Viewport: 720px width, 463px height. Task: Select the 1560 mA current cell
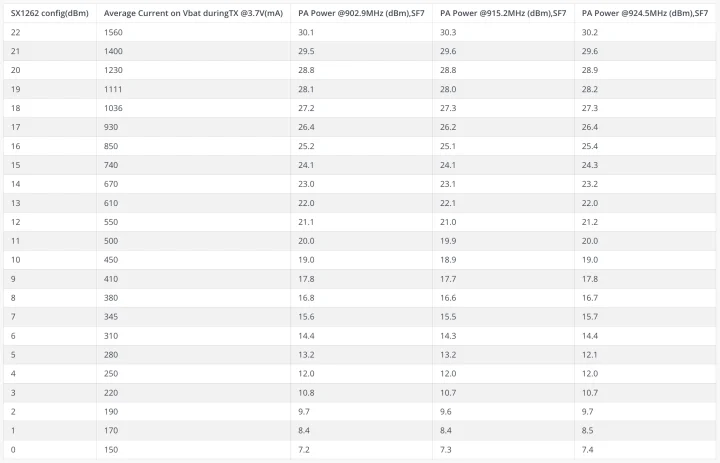click(114, 32)
